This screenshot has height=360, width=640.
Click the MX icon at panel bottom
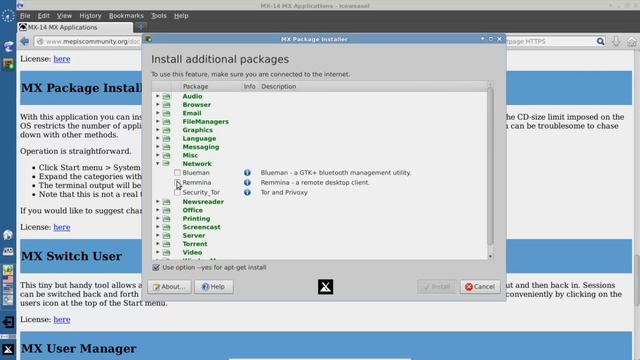point(8,350)
